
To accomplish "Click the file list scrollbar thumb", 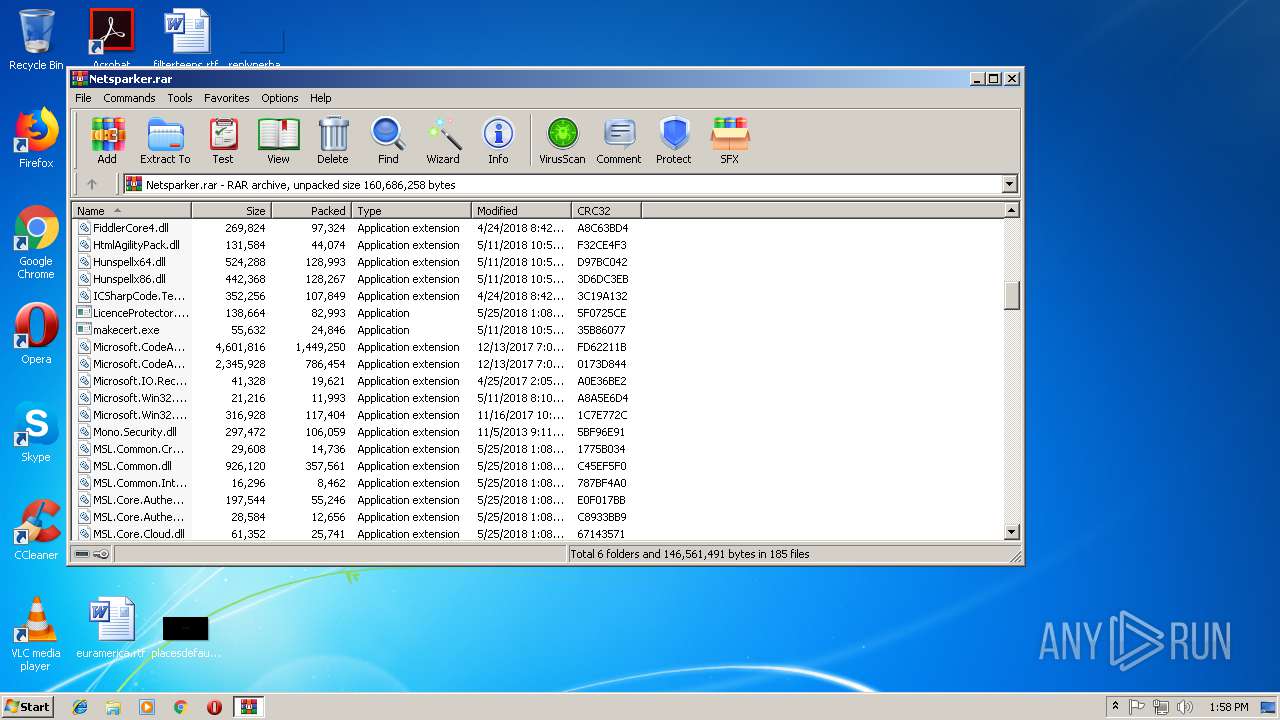I will tap(1011, 295).
